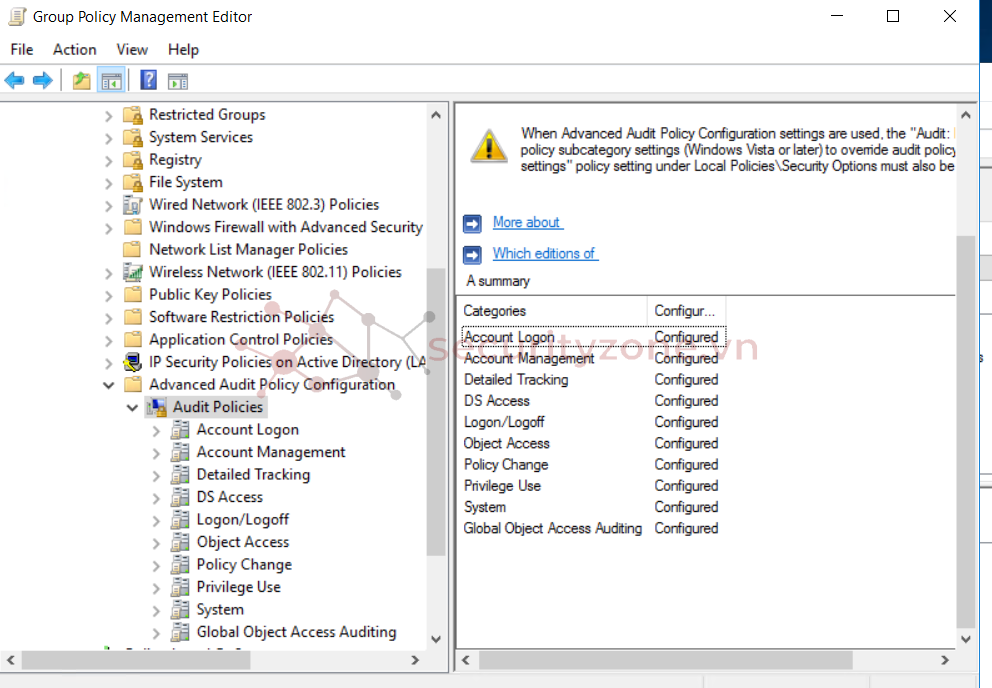Click the Wired Network (IEEE 802.3) Policies icon
Screen dimensions: 992x688
[x=132, y=204]
